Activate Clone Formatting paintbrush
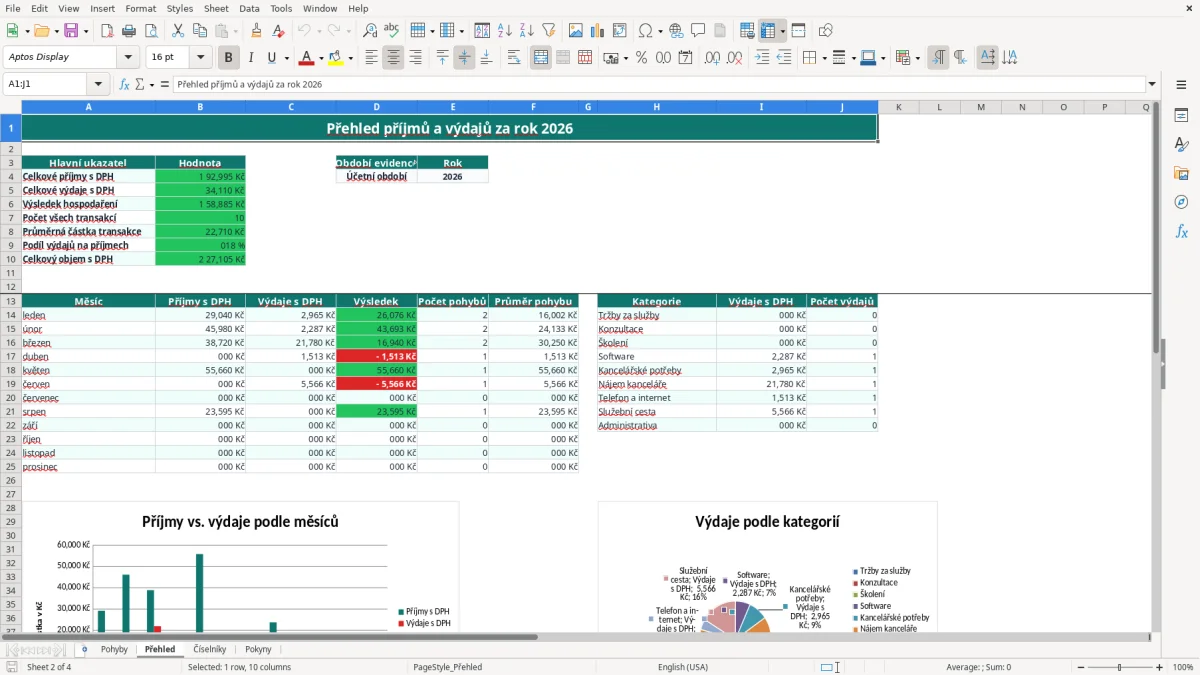1200x675 pixels. 256,31
